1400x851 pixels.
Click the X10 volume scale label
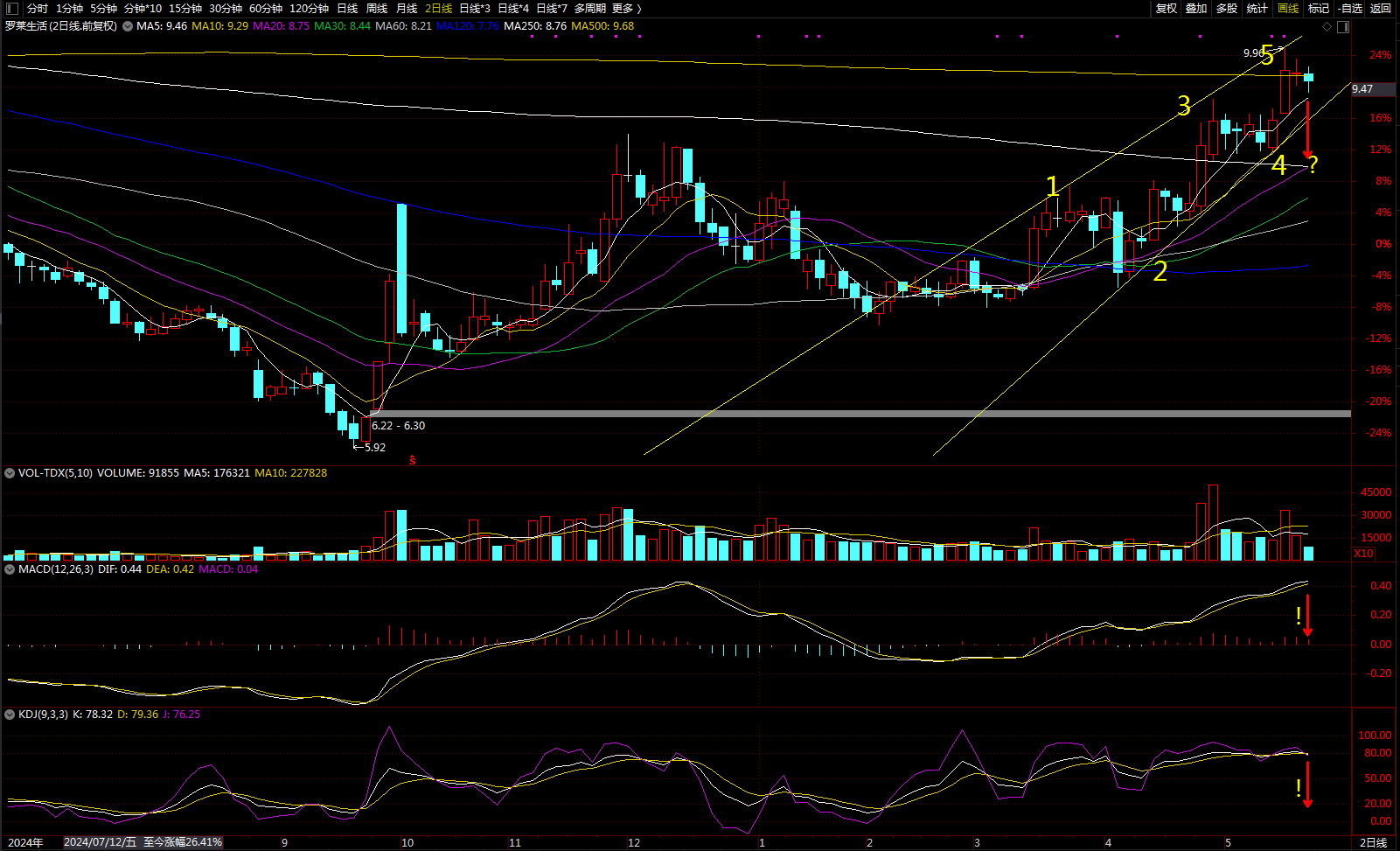(x=1363, y=554)
